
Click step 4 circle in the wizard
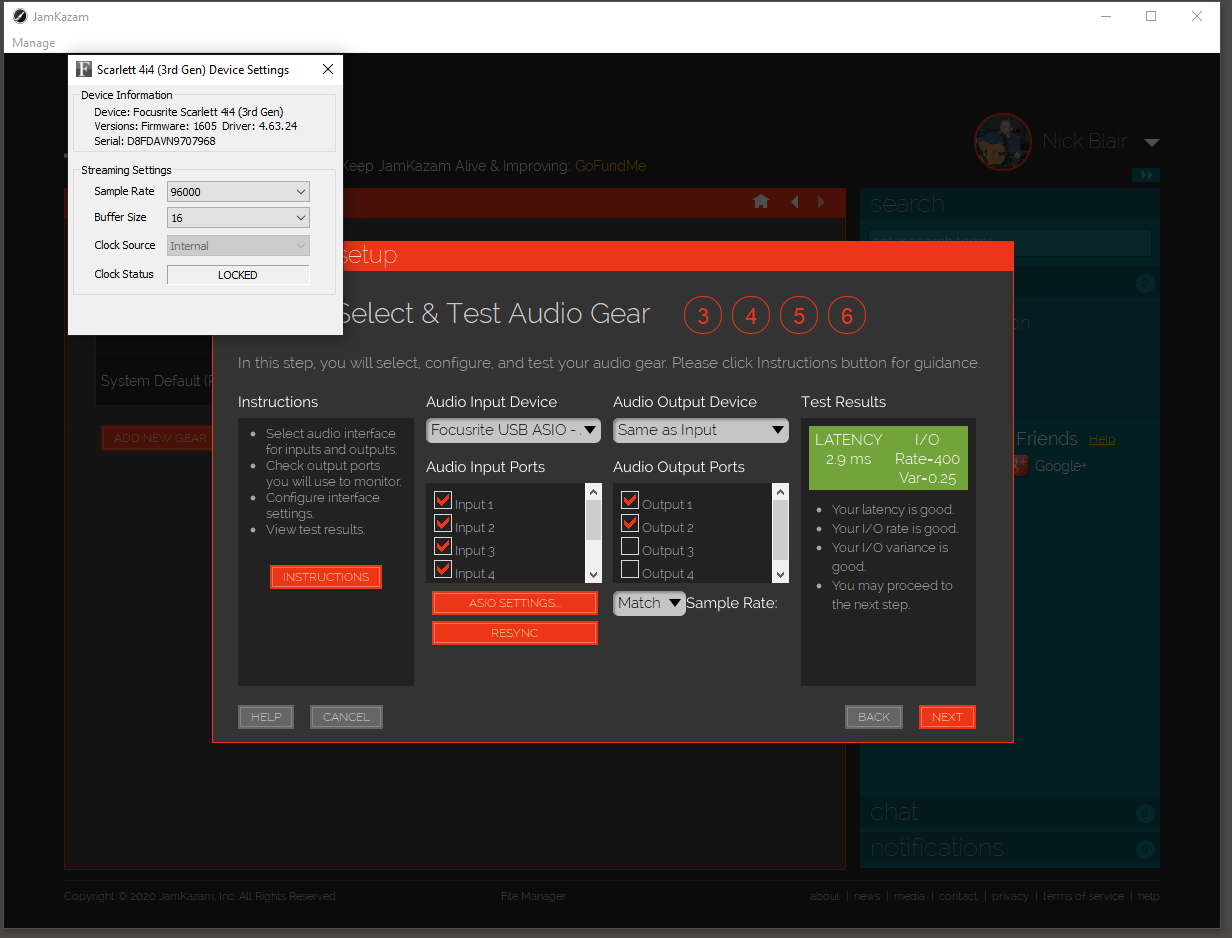click(751, 316)
